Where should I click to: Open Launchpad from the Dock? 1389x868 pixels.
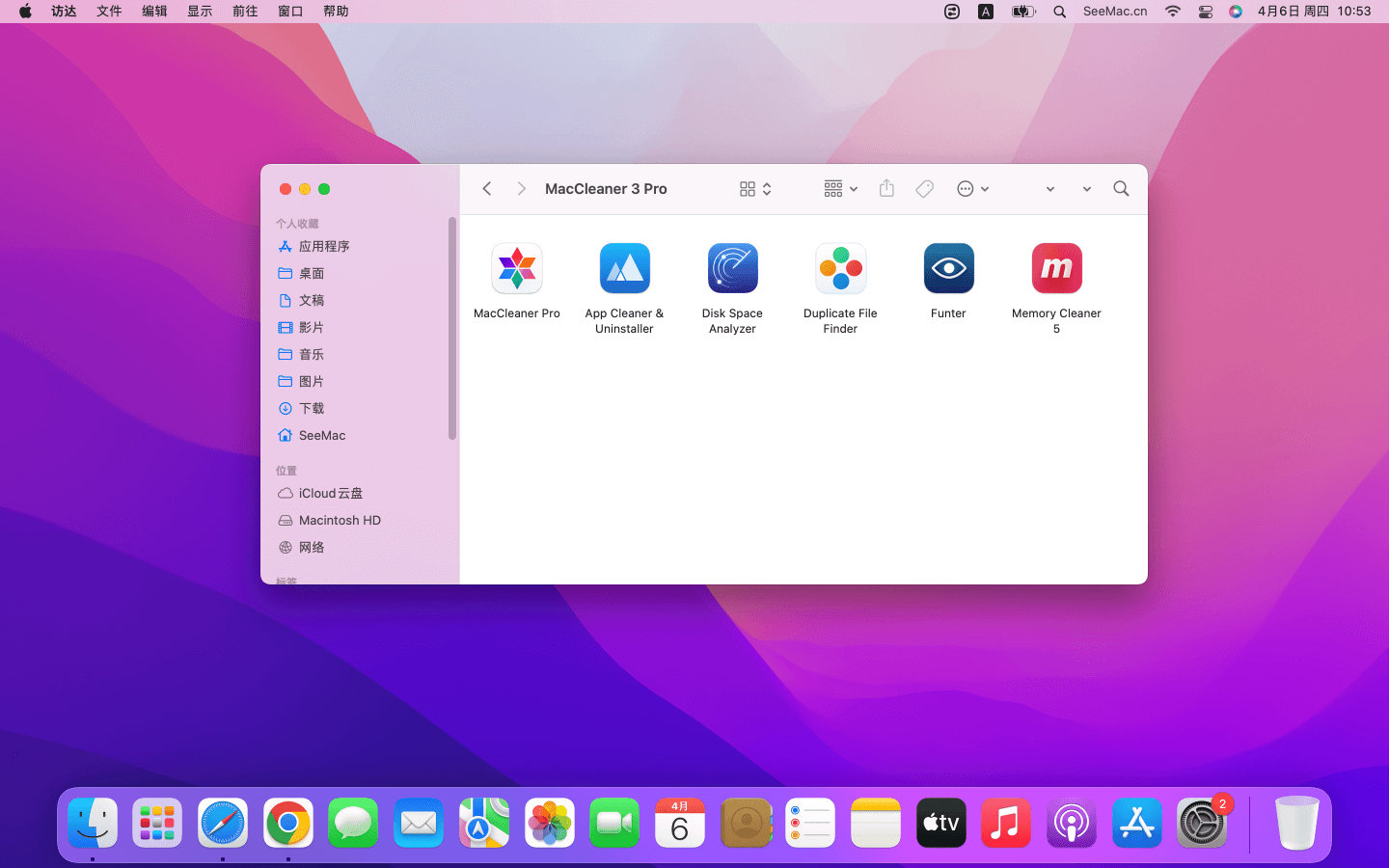pos(157,824)
